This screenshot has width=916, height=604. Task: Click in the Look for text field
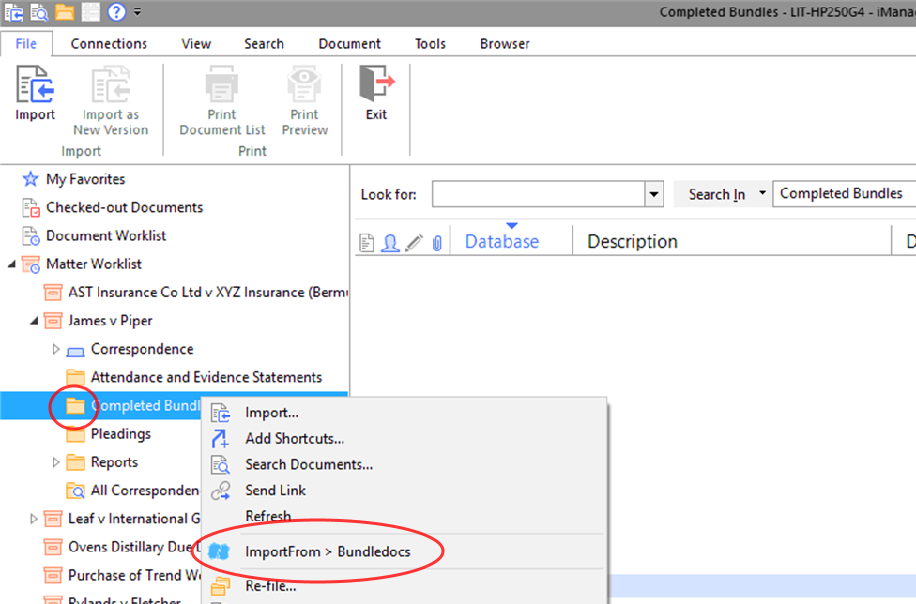tap(538, 194)
